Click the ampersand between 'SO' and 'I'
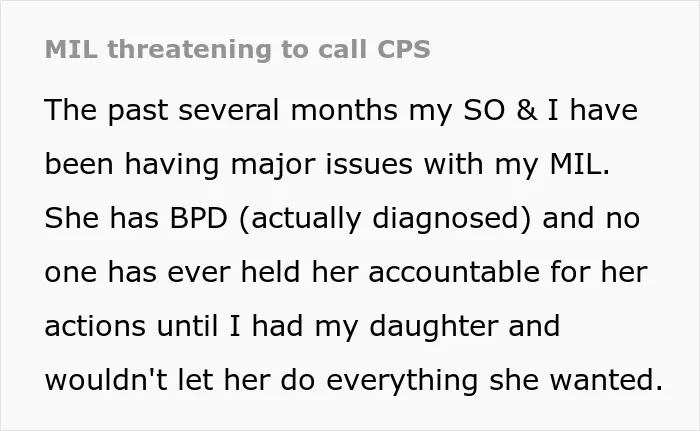Image resolution: width=700 pixels, height=431 pixels. 527,110
